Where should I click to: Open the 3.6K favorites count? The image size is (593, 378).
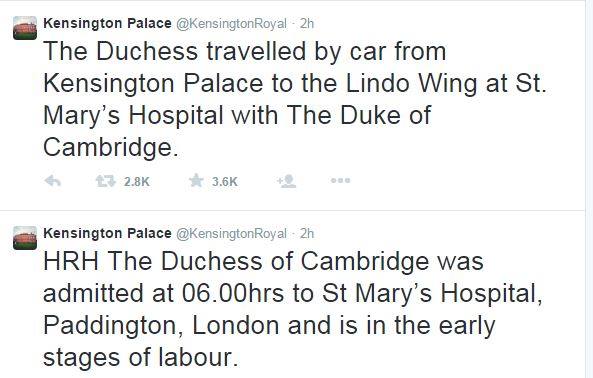click(x=225, y=182)
